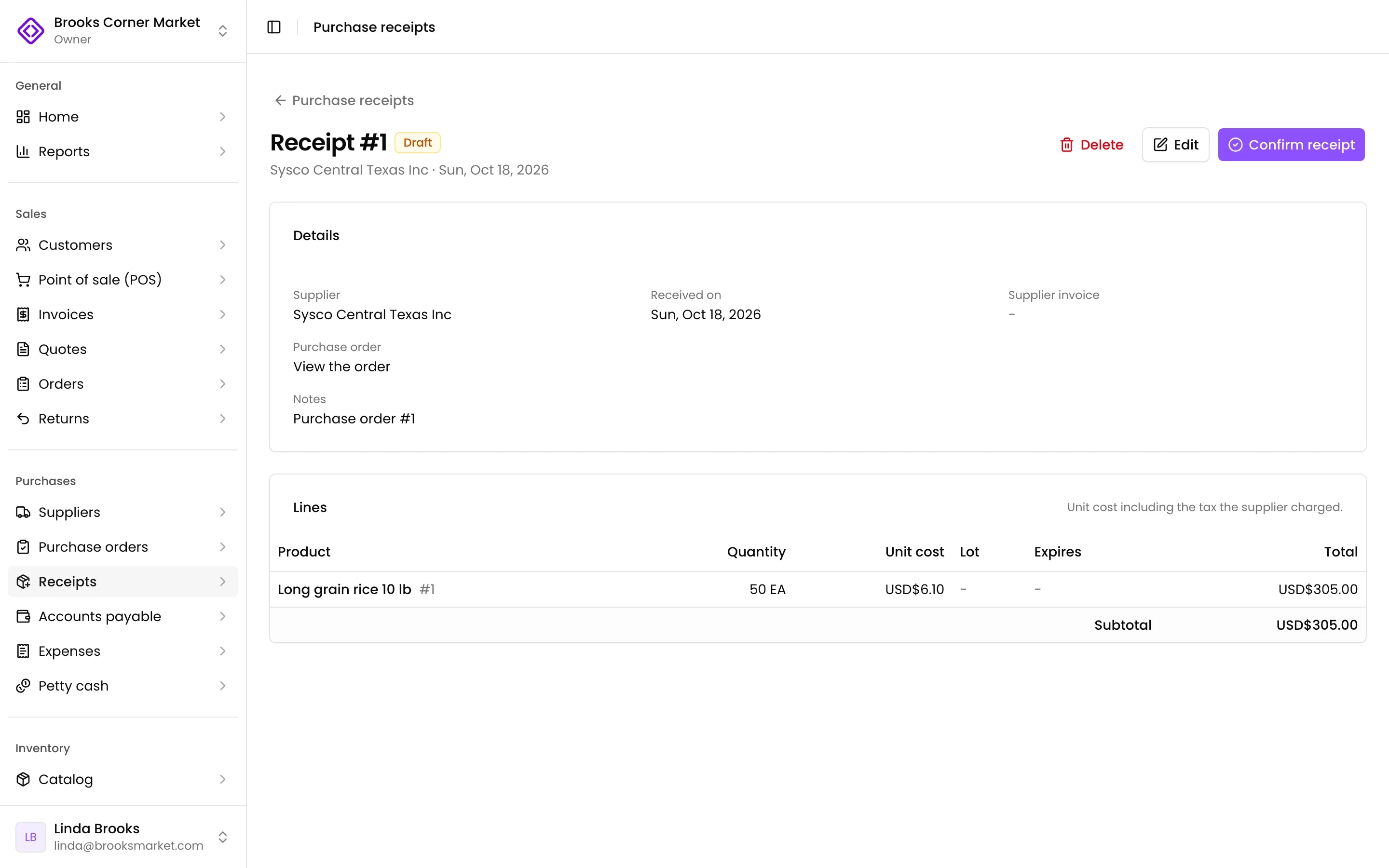Click the Accounts payable wallet icon
Image resolution: width=1389 pixels, height=868 pixels.
click(x=23, y=617)
